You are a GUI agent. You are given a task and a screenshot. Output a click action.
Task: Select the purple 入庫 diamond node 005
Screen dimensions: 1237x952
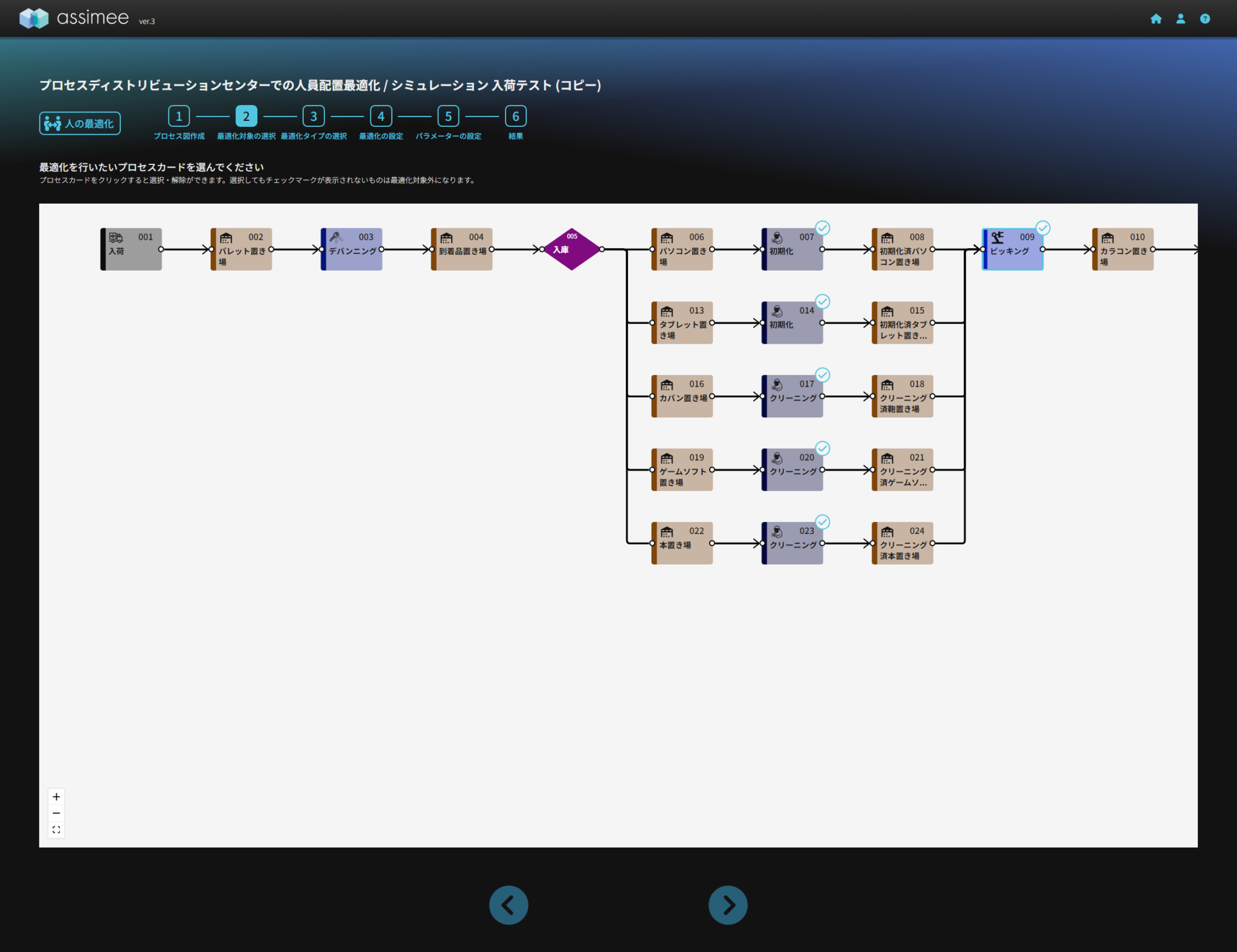point(571,249)
